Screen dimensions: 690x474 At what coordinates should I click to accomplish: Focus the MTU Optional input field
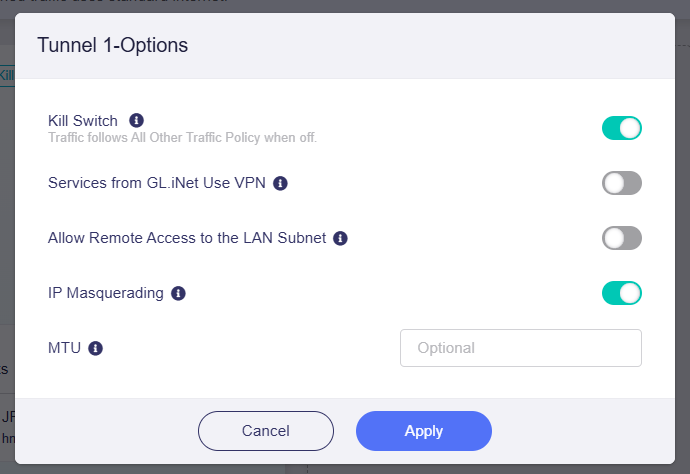521,348
